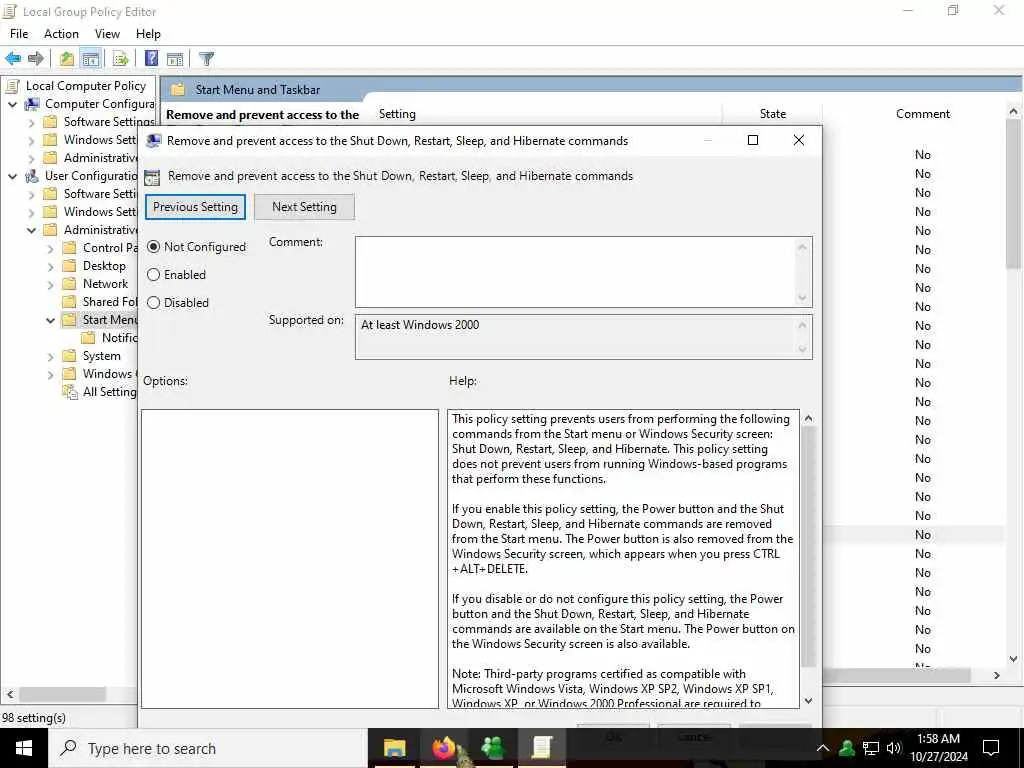Screen dimensions: 1024x768
Task: Click the Up one level folder icon
Action: [x=67, y=59]
